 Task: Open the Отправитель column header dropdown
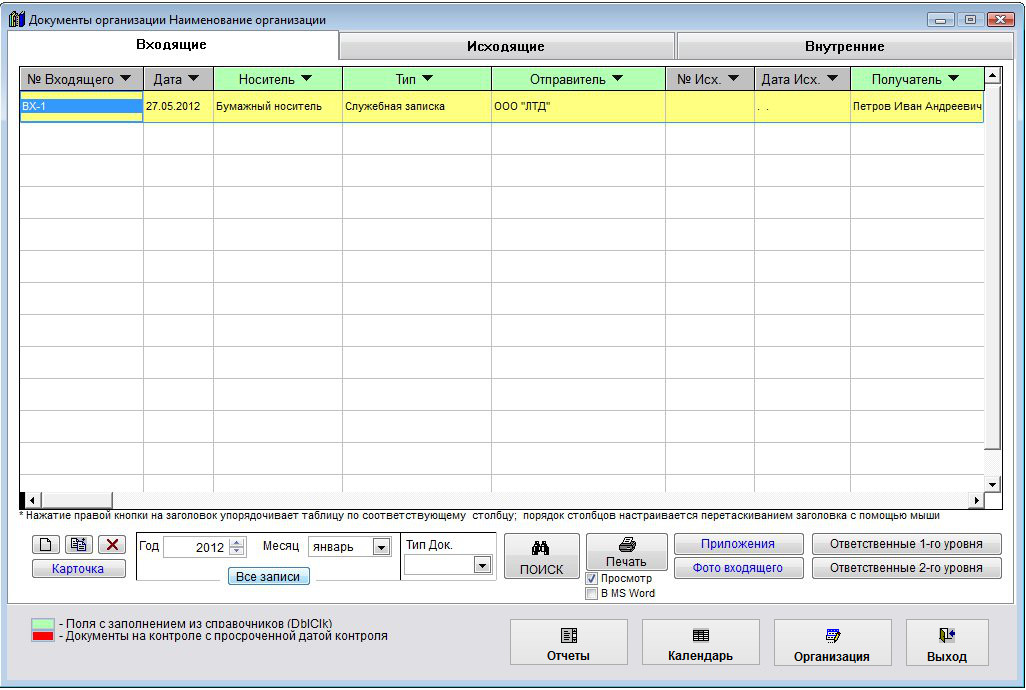pyautogui.click(x=617, y=79)
